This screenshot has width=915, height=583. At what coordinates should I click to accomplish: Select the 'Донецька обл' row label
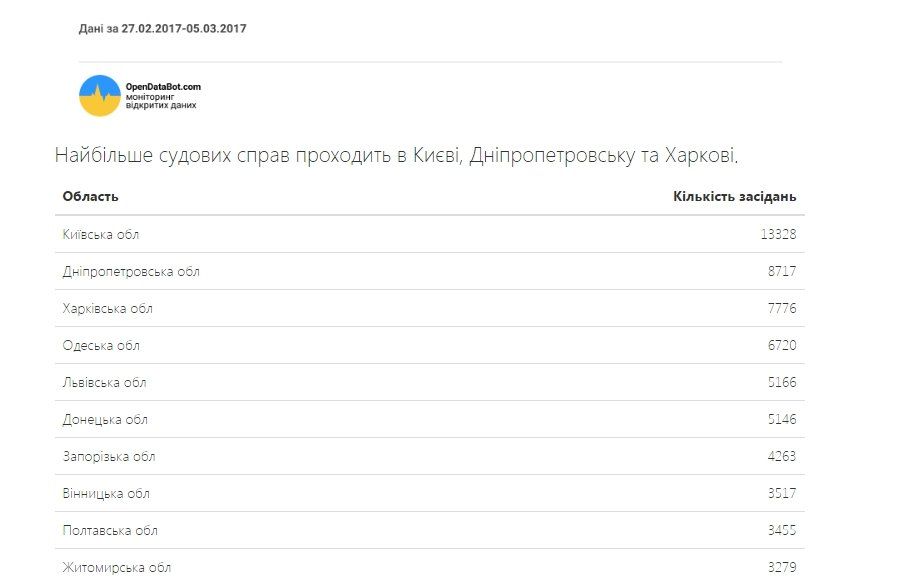click(104, 420)
